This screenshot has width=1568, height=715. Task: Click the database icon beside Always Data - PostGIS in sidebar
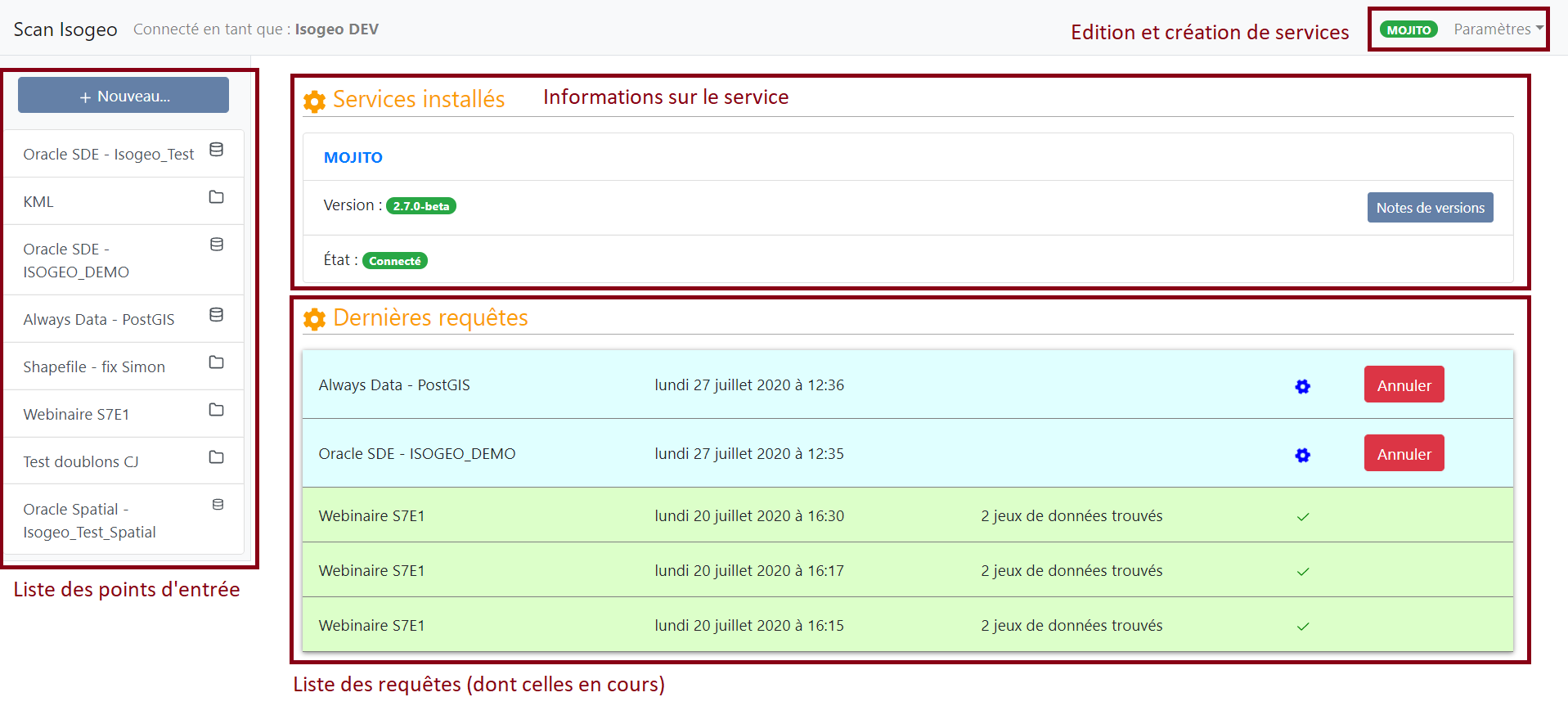[x=216, y=315]
